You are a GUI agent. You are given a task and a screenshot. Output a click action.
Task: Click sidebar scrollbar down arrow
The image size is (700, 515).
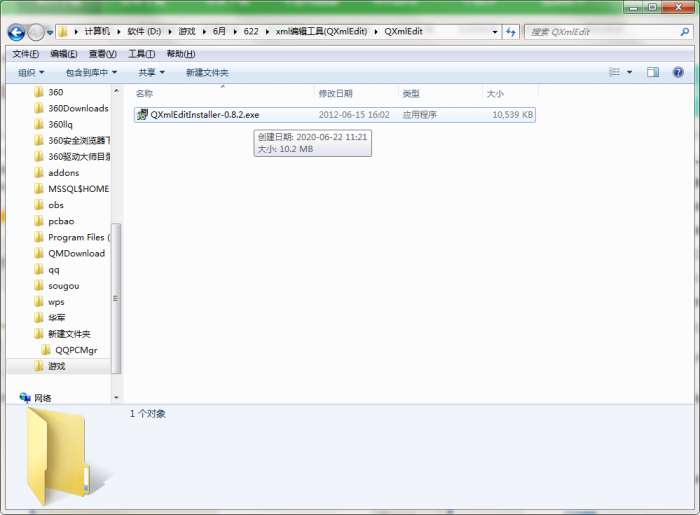[x=116, y=397]
